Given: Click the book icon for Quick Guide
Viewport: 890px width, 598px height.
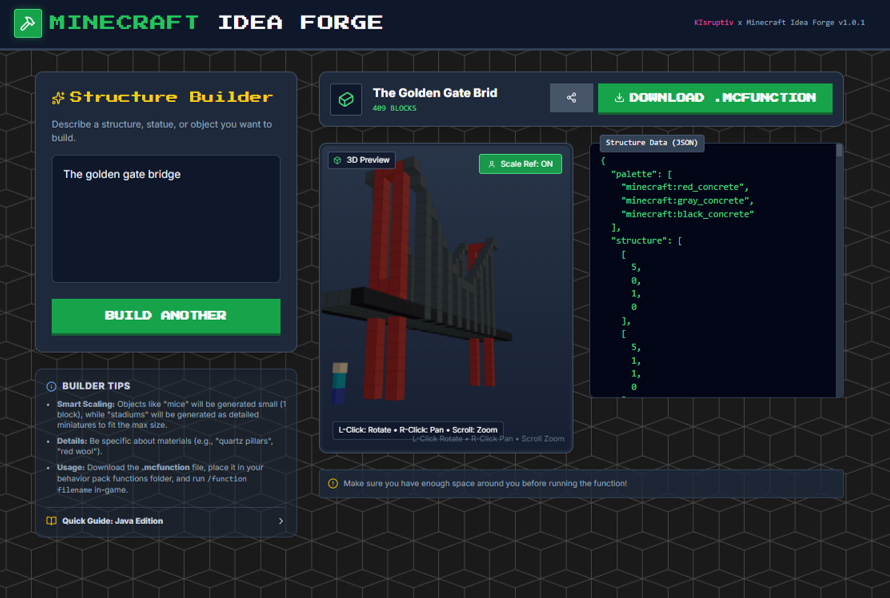Looking at the screenshot, I should click(51, 521).
